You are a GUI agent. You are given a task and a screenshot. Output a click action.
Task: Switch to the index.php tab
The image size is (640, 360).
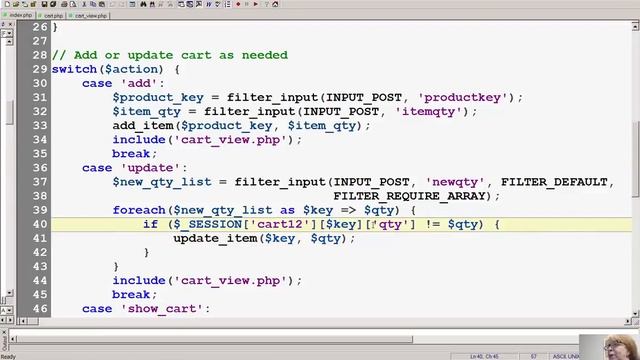[x=18, y=15]
